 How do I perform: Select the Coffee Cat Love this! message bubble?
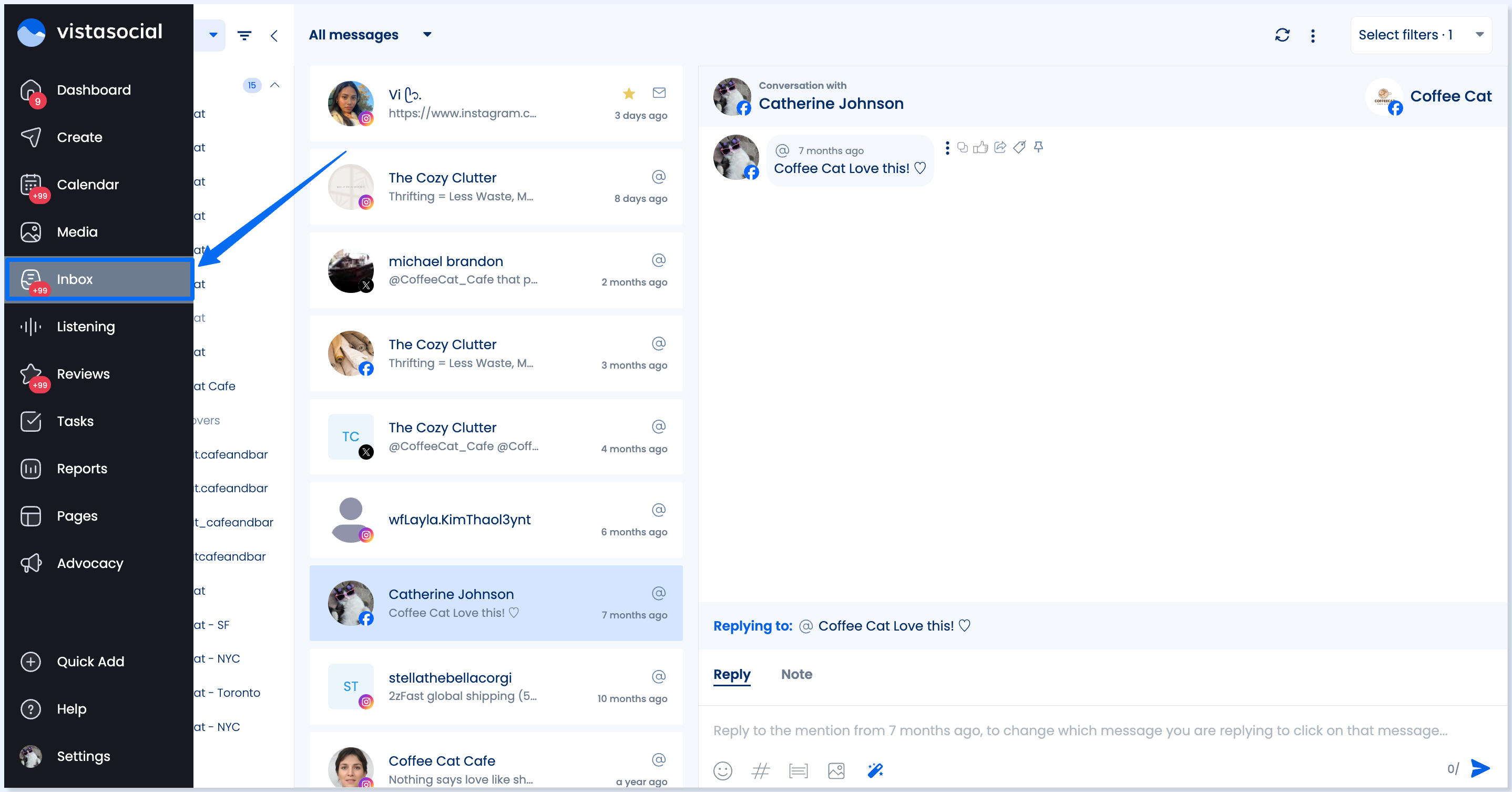pos(850,161)
